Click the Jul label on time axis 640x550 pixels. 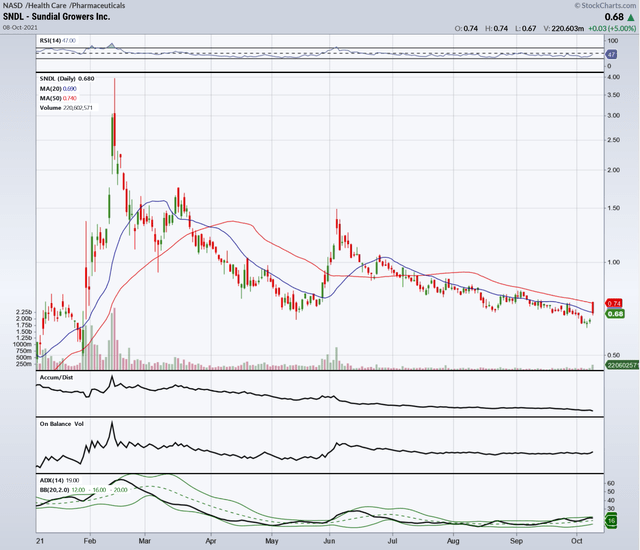pyautogui.click(x=392, y=541)
